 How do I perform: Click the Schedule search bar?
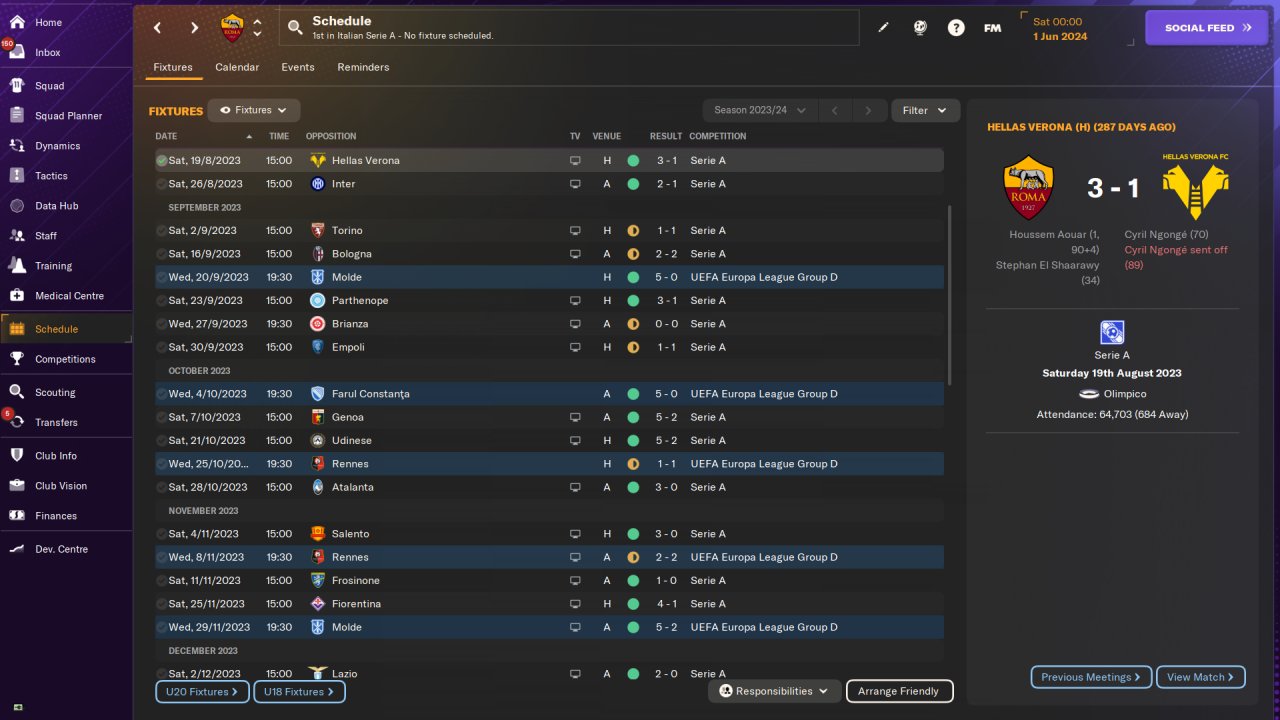click(569, 28)
